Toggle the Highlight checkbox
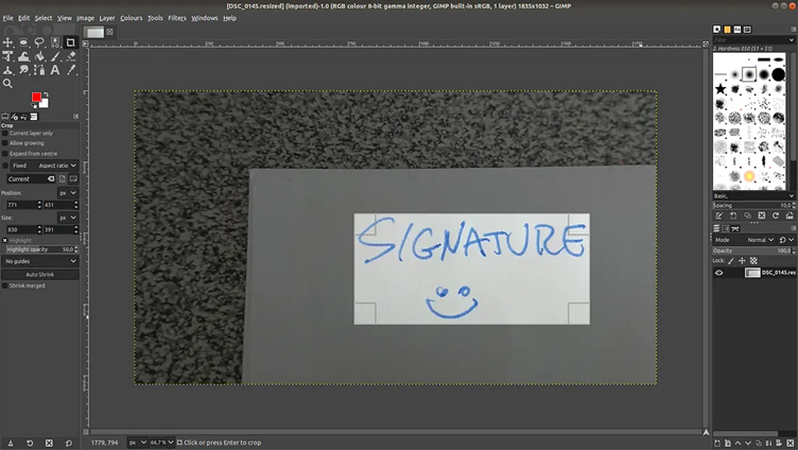 (x=5, y=240)
